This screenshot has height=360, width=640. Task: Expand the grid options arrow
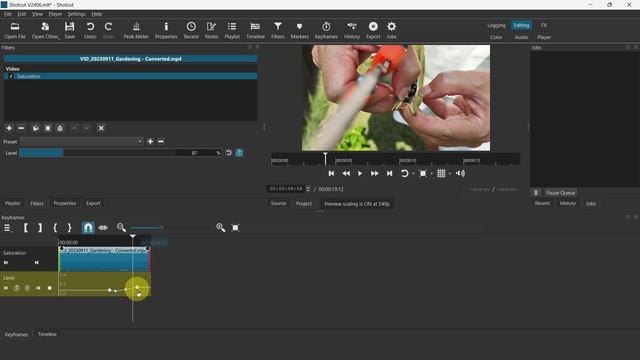pos(450,174)
